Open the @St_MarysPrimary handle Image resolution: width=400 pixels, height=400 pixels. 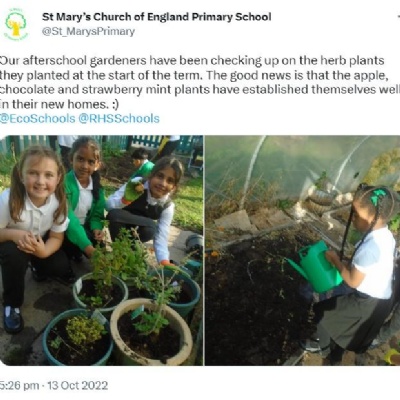click(88, 32)
